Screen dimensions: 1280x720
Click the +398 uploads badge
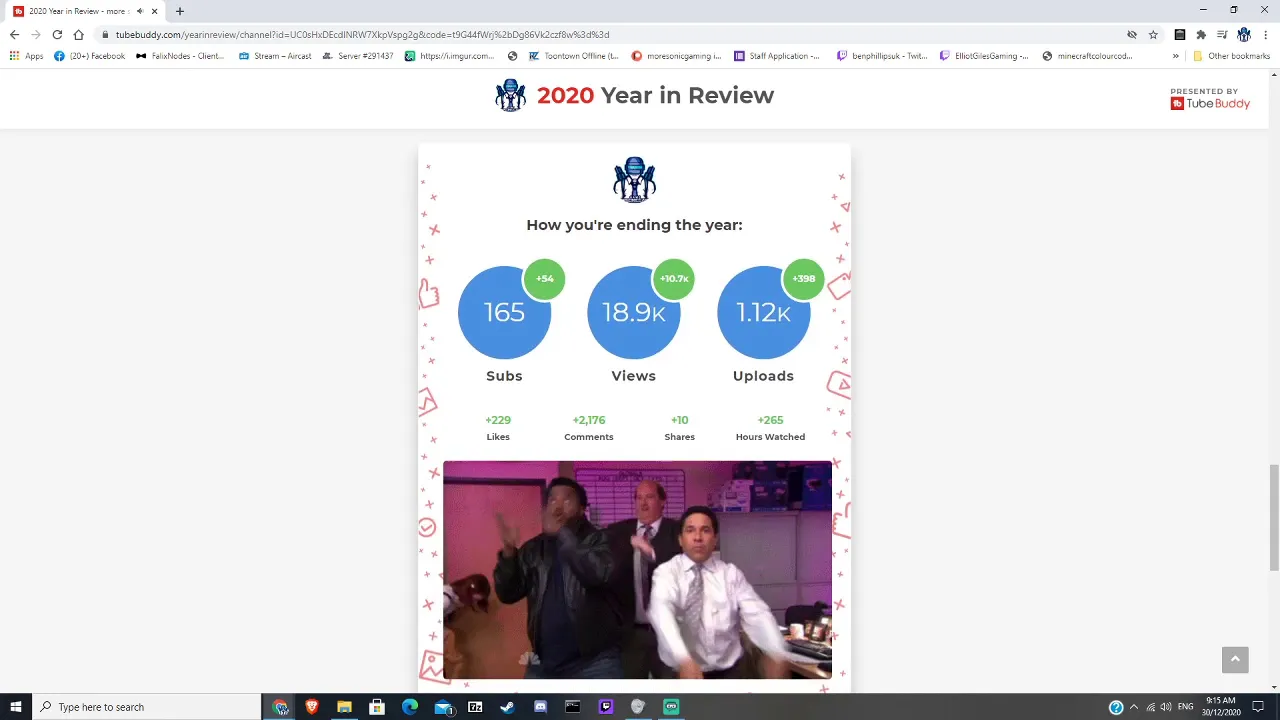click(x=804, y=279)
